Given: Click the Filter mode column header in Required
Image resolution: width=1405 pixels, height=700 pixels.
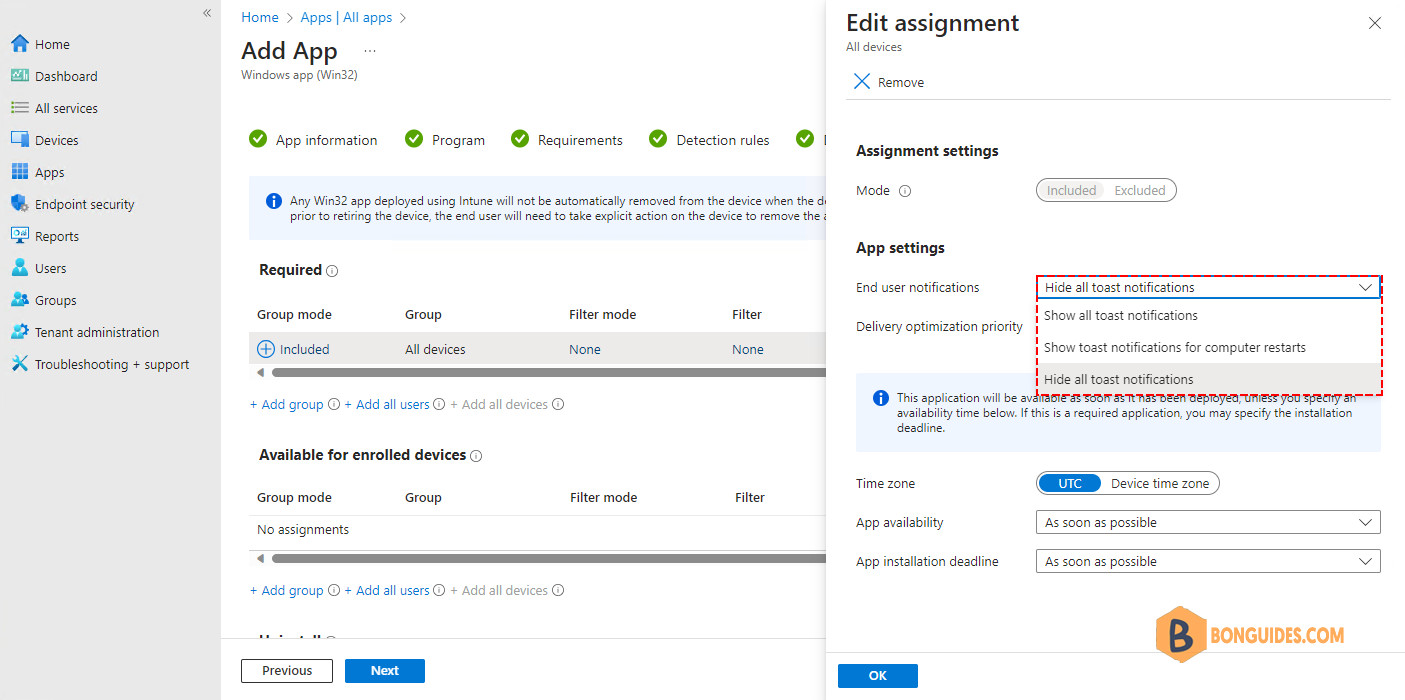Looking at the screenshot, I should (603, 314).
